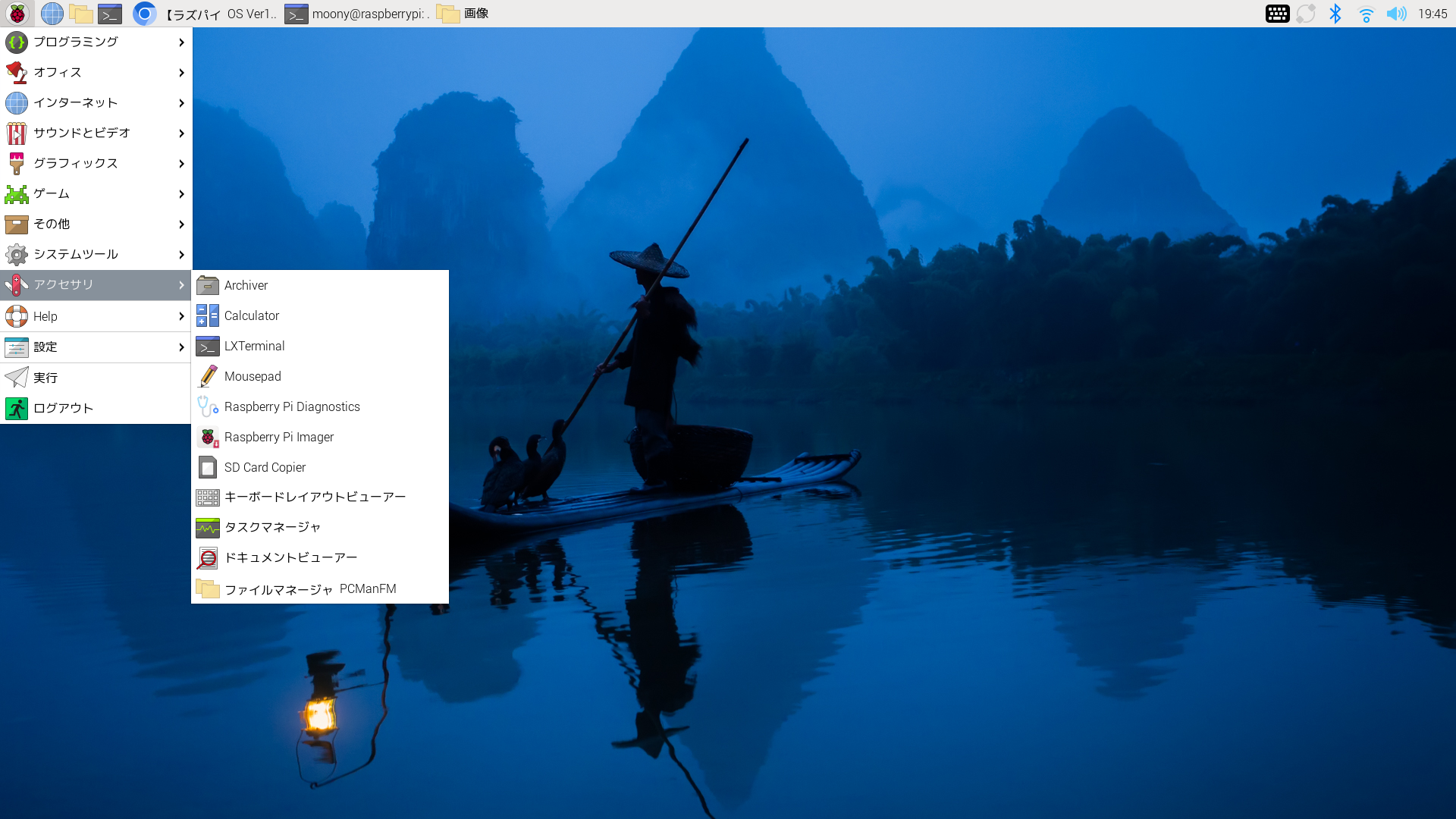Select SD Card Copier menu entry
The image size is (1456, 819).
point(265,467)
